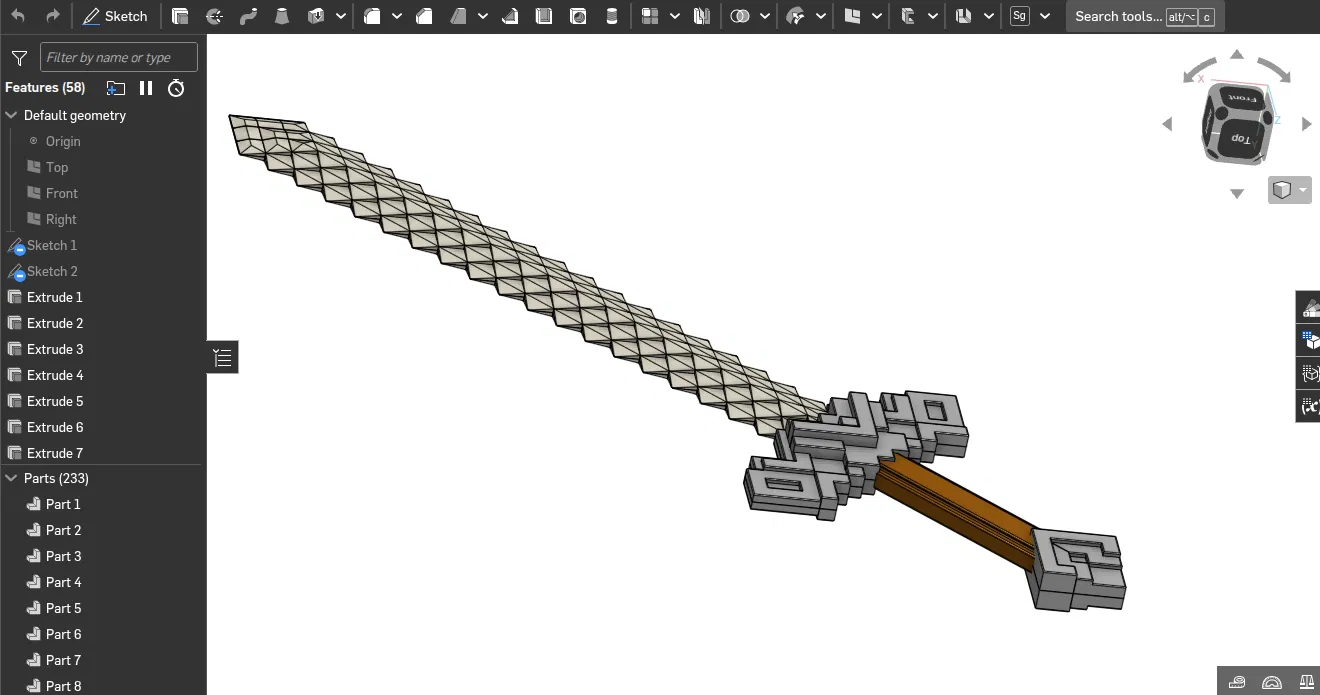
Task: Click the Sg custom feature icon
Action: click(1020, 16)
